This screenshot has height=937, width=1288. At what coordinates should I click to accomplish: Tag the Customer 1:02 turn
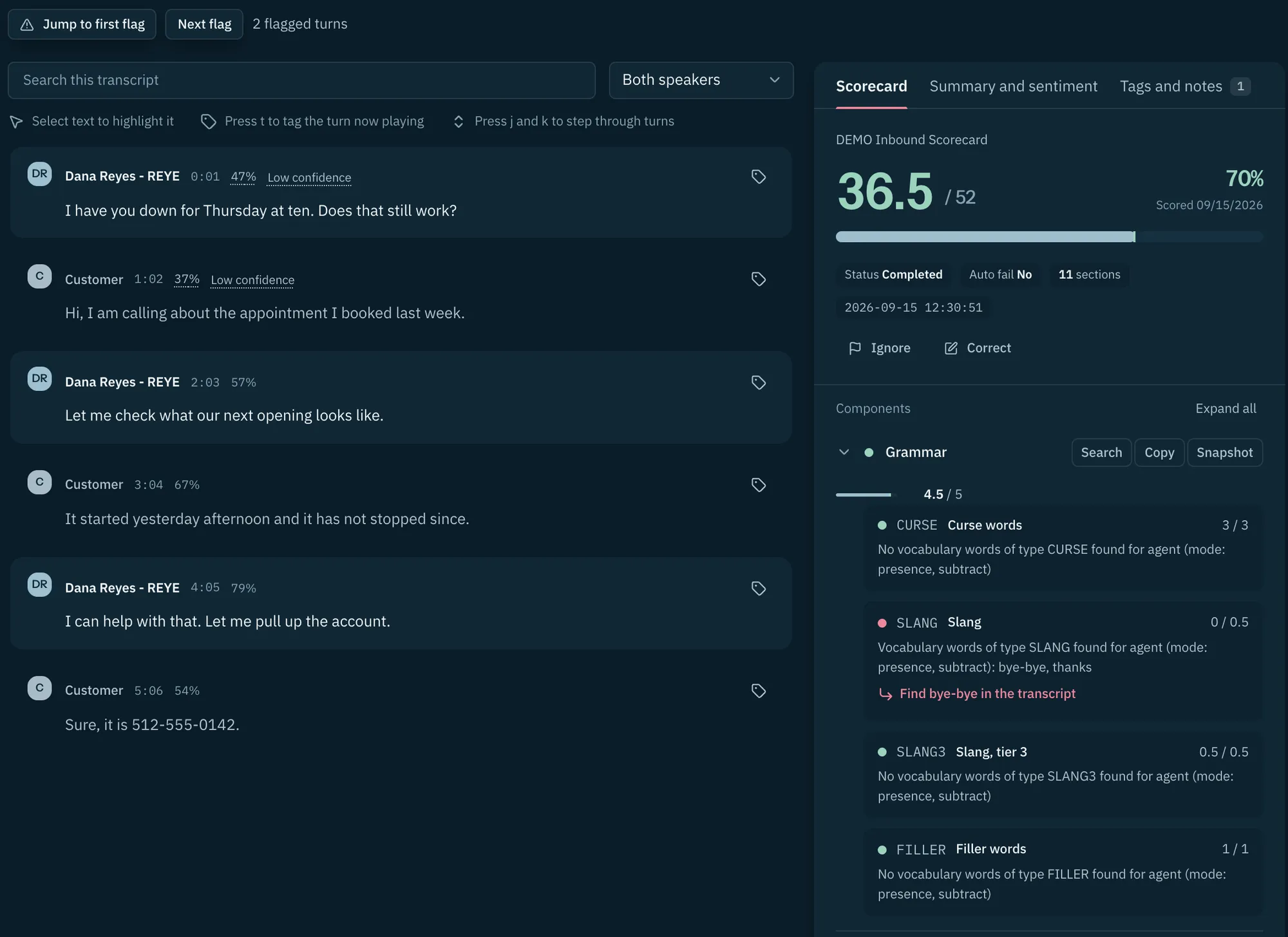tap(758, 279)
